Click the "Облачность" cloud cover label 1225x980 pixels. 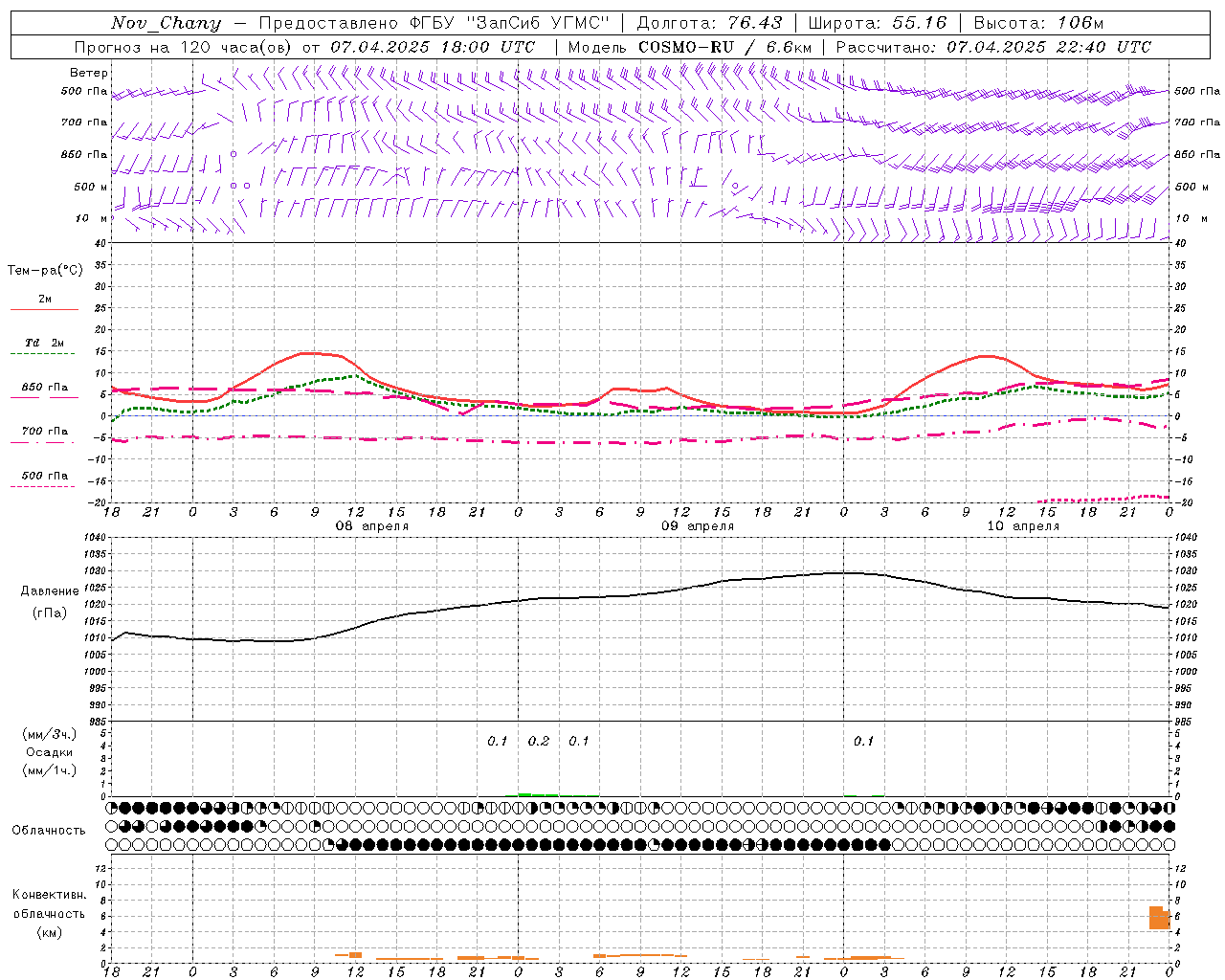(49, 831)
